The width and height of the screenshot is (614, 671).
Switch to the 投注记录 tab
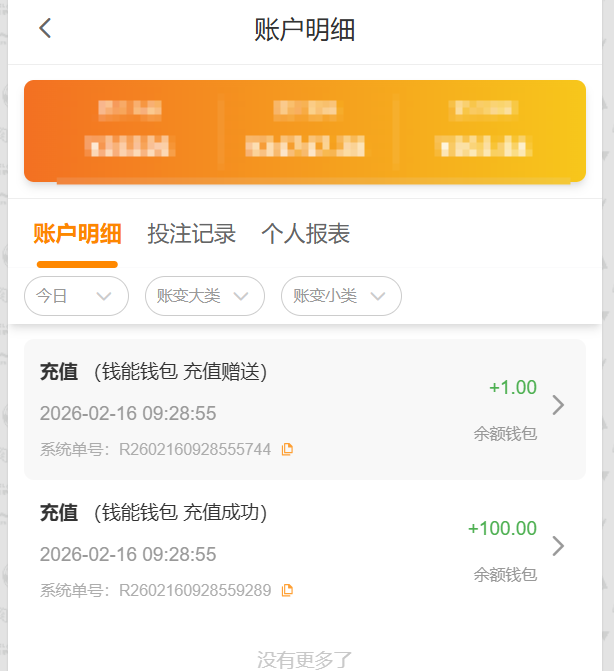point(191,234)
